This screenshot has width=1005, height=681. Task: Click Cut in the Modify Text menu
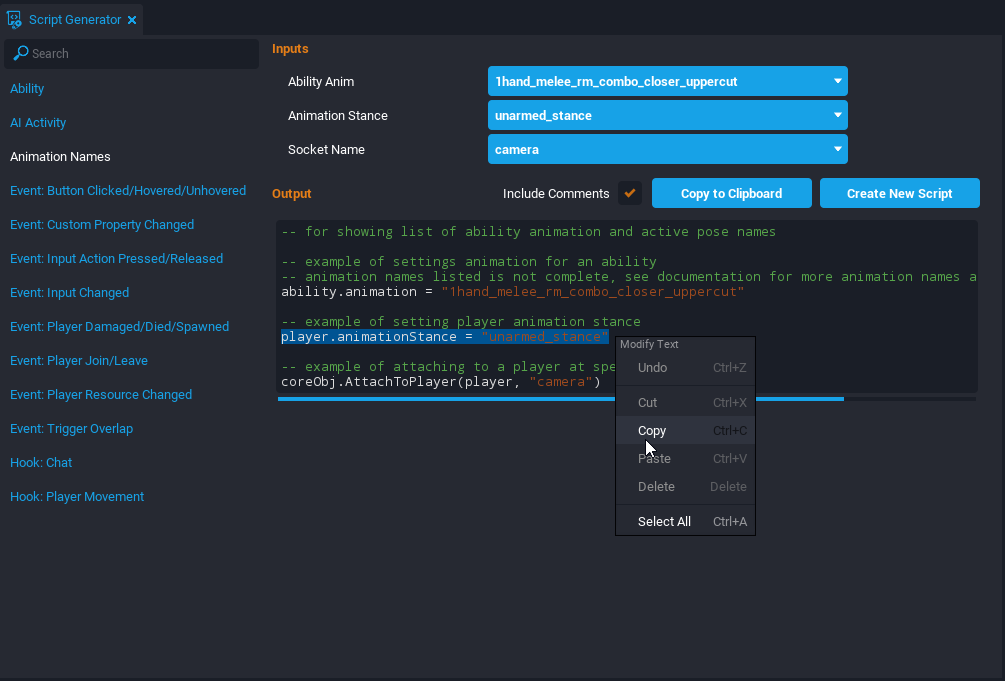(x=648, y=403)
